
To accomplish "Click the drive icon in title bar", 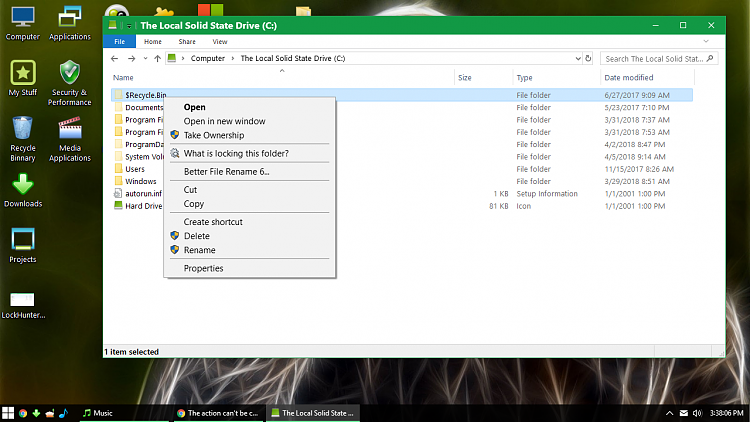I will pos(113,25).
